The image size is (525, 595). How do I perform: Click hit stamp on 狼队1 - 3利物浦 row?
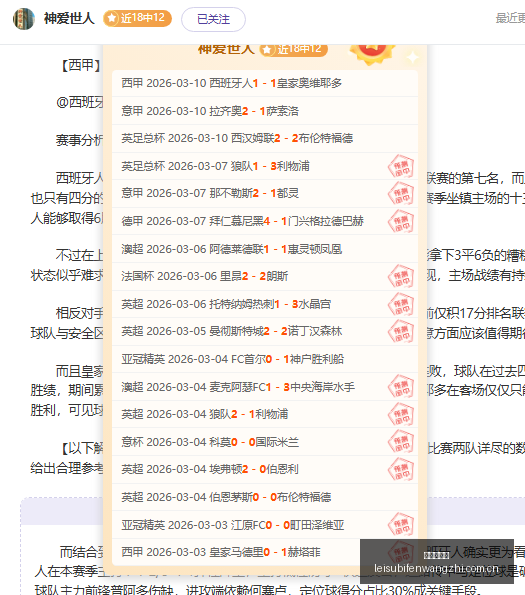[x=401, y=167]
